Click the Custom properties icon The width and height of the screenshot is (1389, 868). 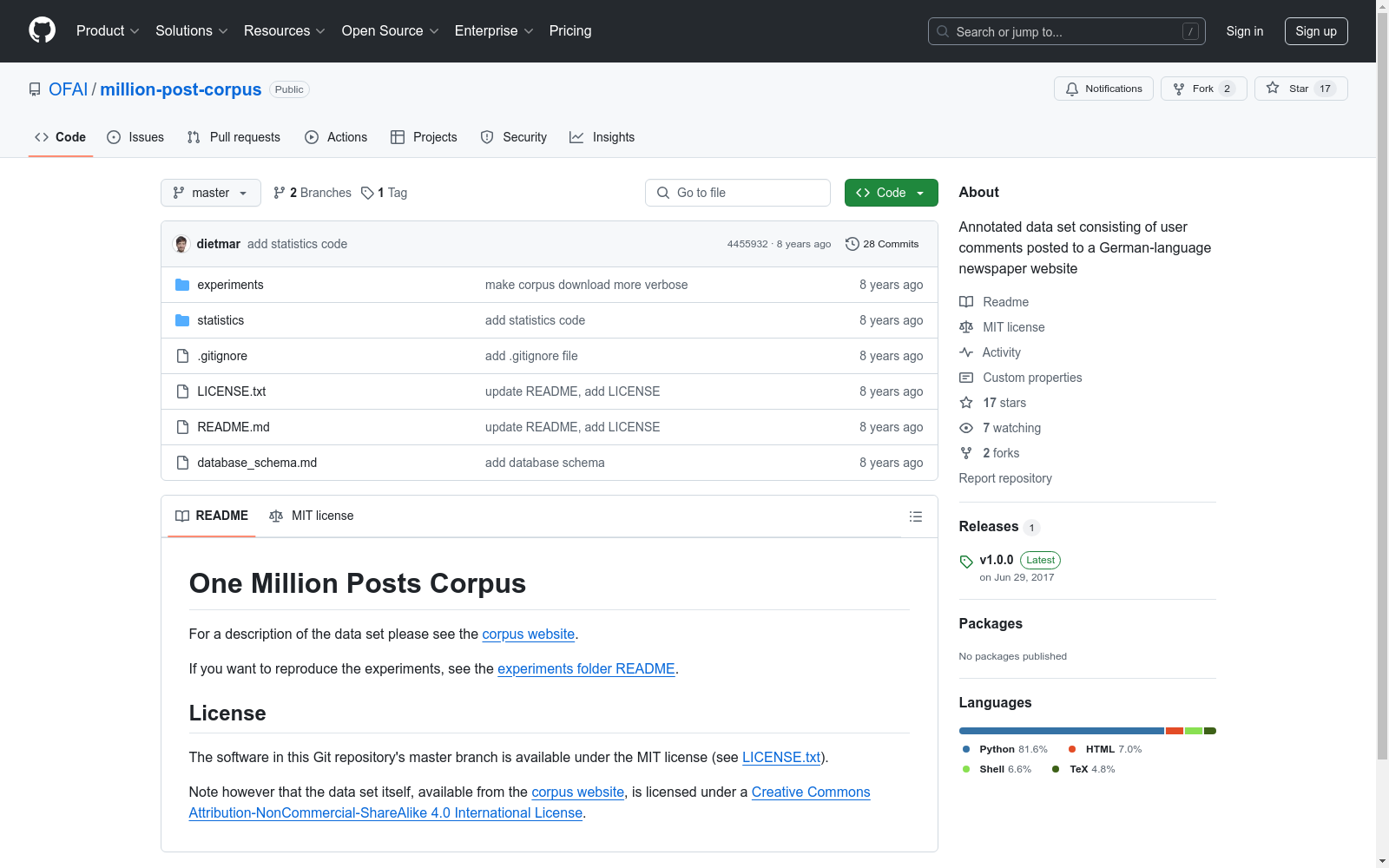point(966,378)
